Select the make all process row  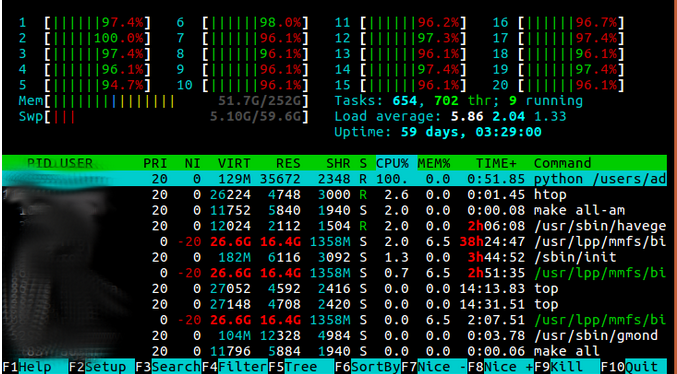coord(335,351)
